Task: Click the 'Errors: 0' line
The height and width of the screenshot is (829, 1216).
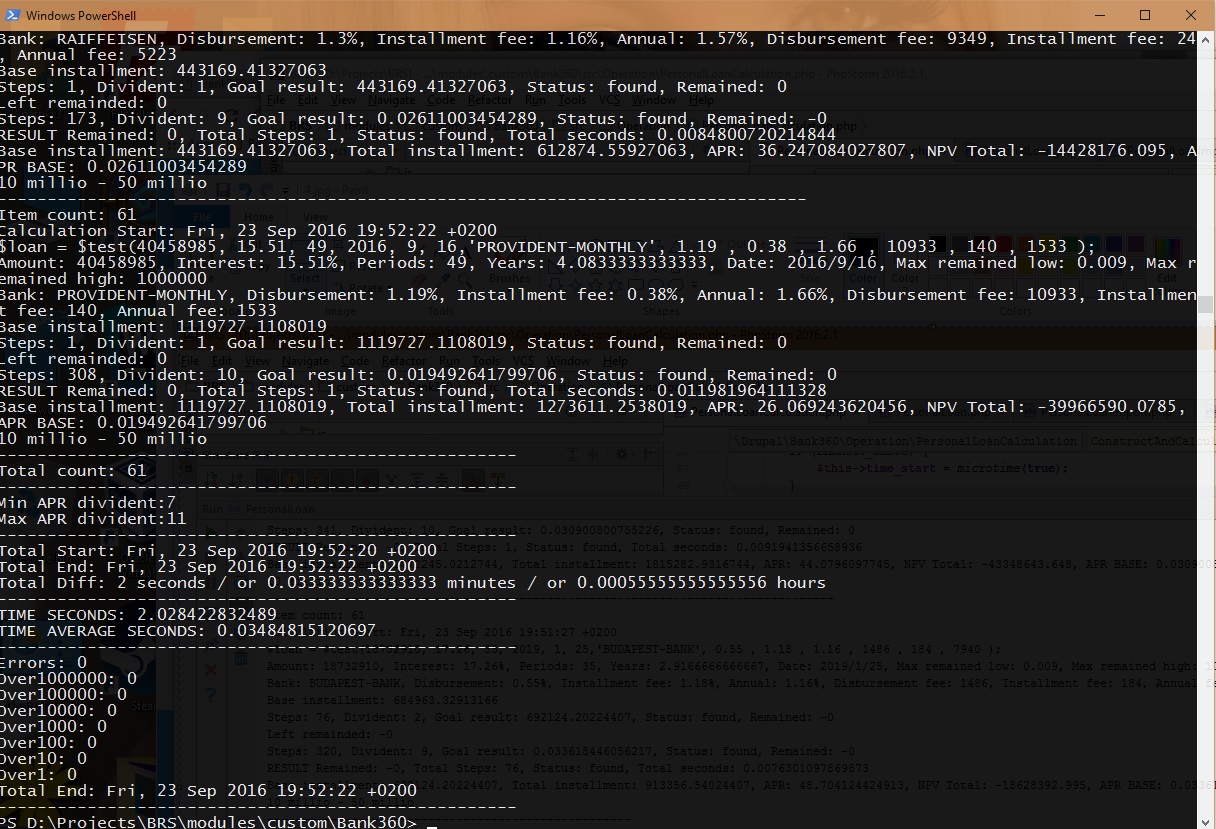Action: point(43,663)
